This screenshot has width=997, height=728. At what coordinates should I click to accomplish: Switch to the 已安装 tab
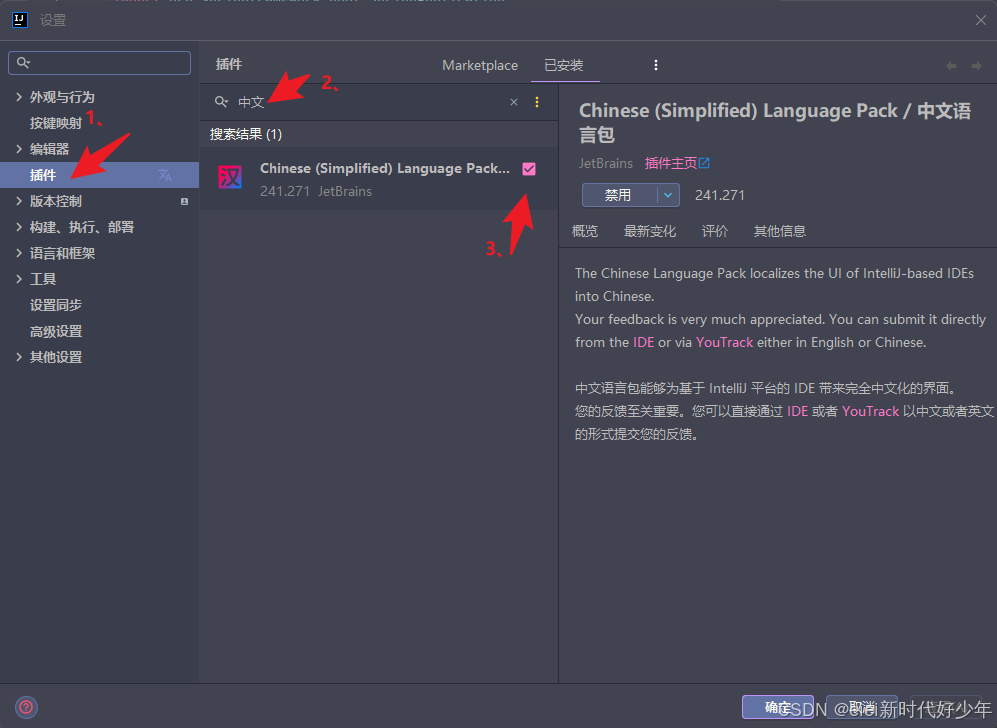click(x=564, y=65)
